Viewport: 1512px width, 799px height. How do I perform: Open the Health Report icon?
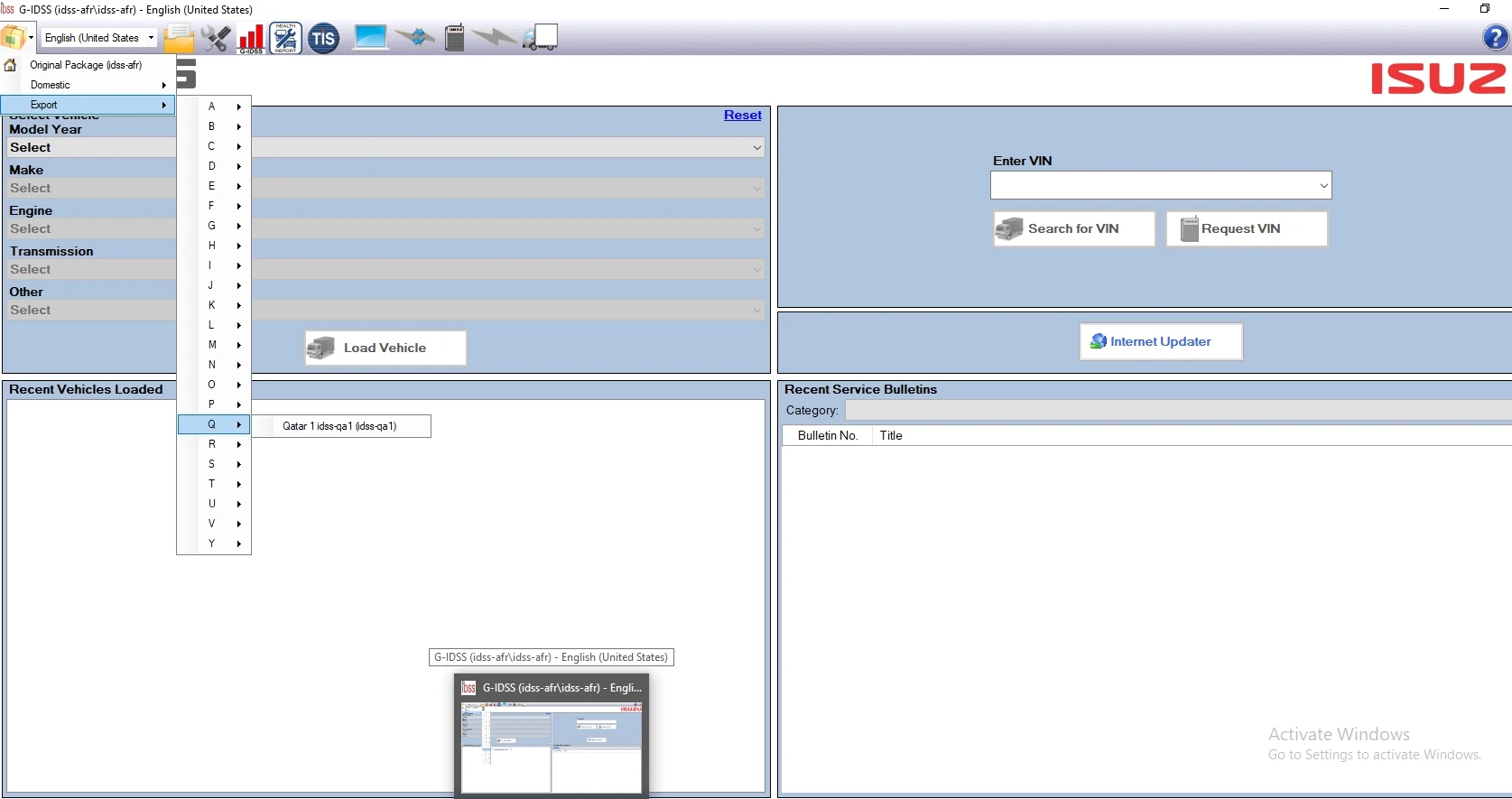pos(285,38)
